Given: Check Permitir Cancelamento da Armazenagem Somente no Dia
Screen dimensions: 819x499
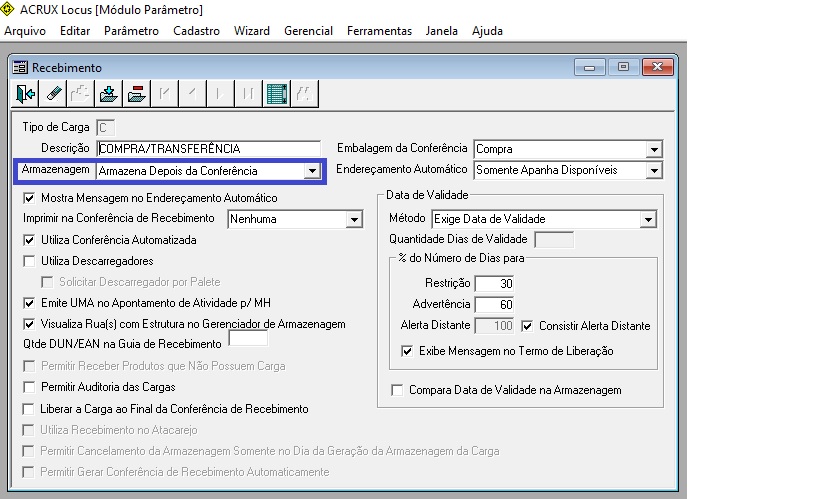Looking at the screenshot, I should (28, 451).
